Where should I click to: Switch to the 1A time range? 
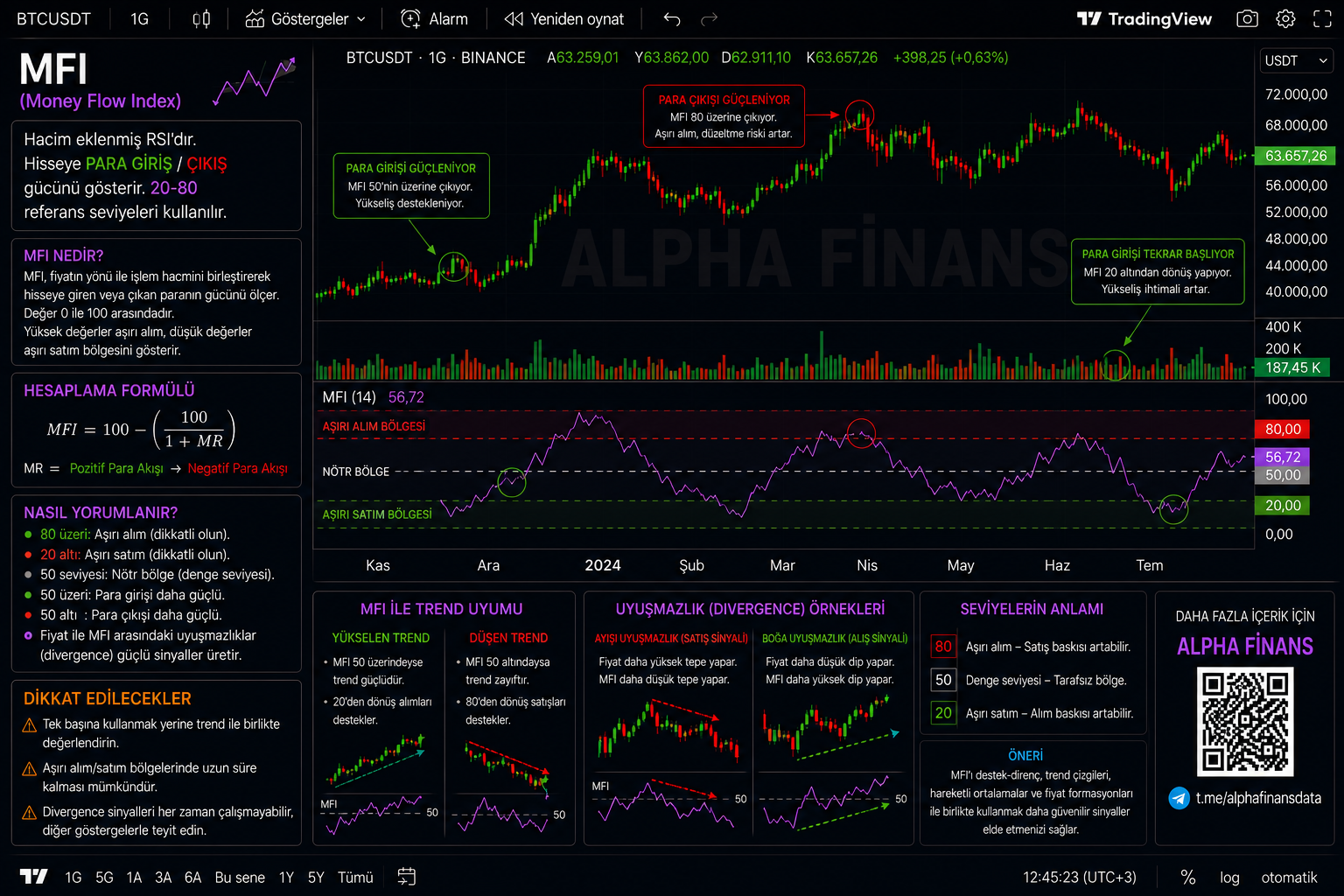134,878
